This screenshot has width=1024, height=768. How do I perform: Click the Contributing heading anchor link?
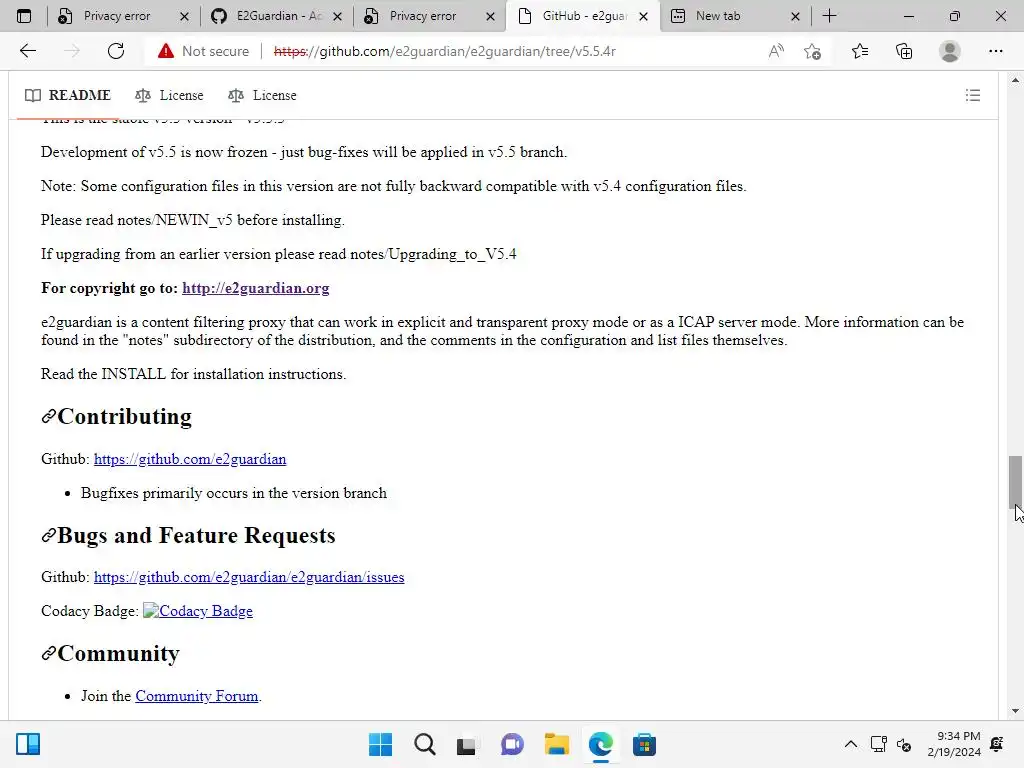click(48, 417)
